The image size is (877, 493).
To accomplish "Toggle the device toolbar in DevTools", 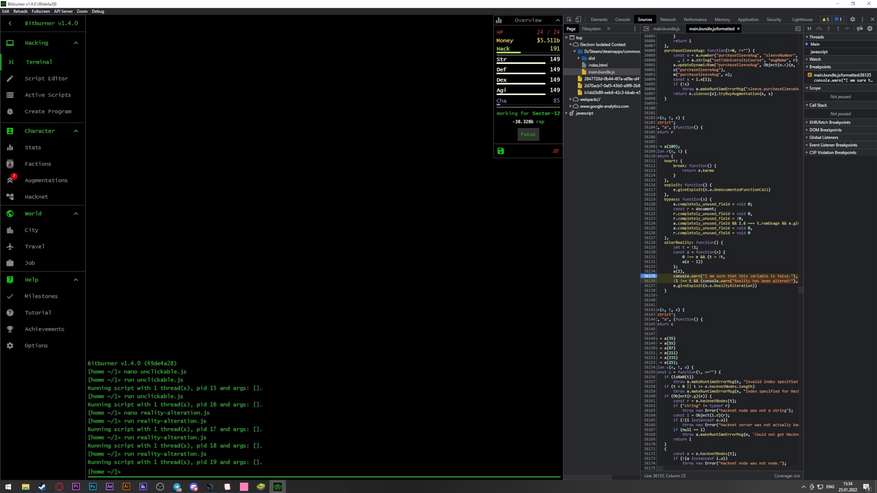I will point(578,19).
